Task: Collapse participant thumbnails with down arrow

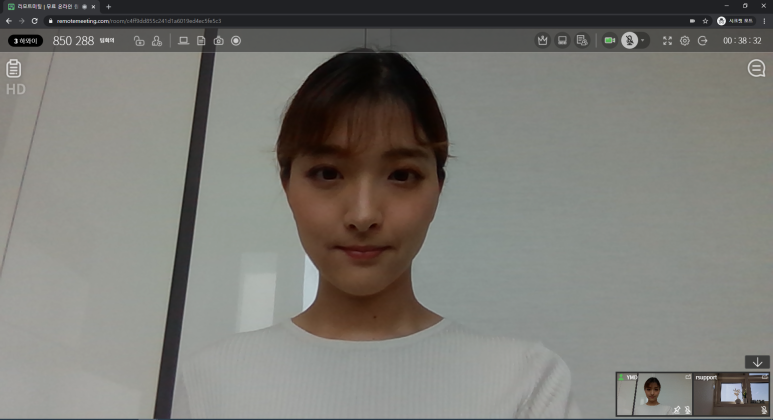Action: click(757, 362)
